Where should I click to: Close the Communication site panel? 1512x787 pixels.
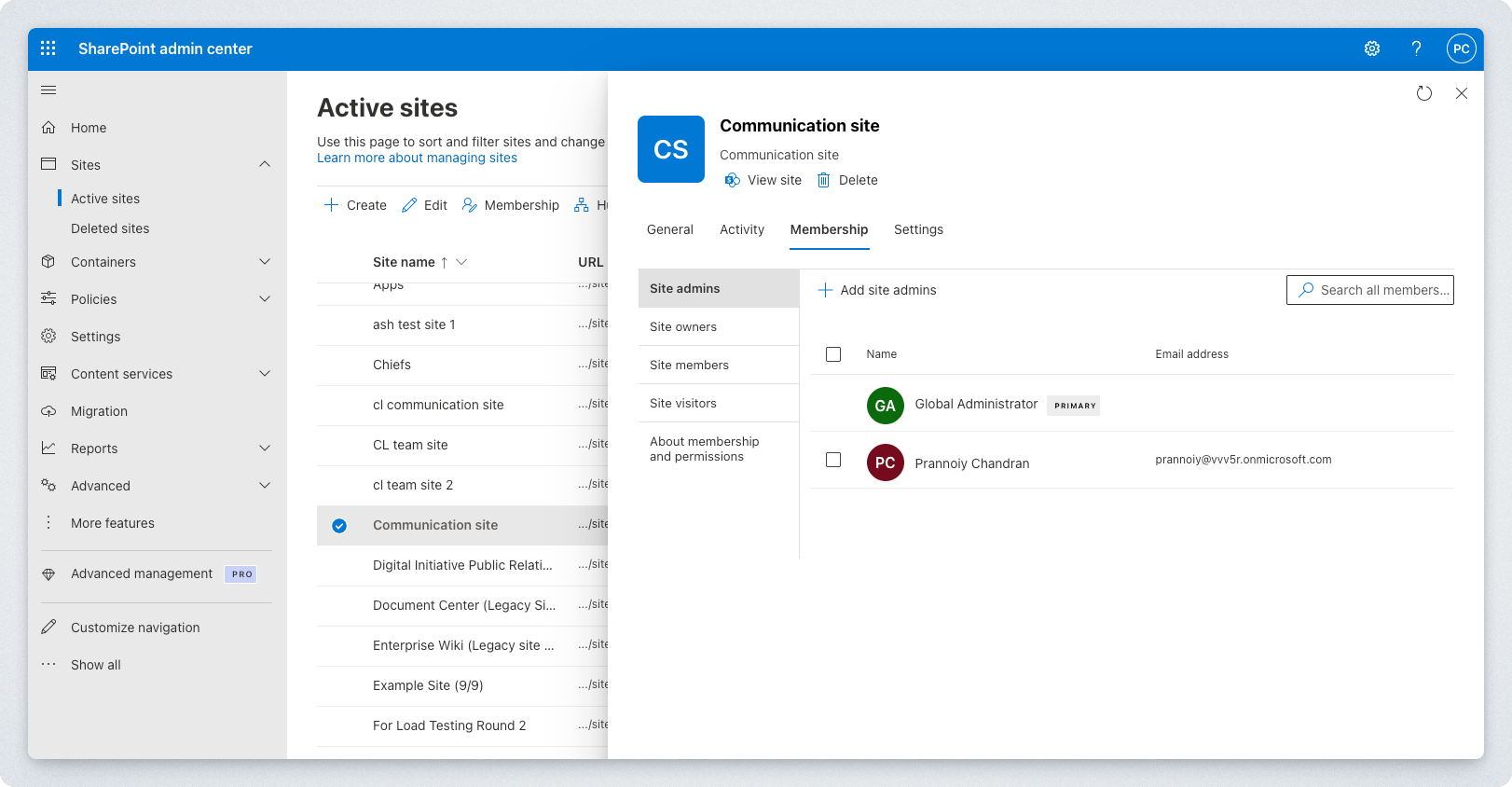click(x=1462, y=93)
